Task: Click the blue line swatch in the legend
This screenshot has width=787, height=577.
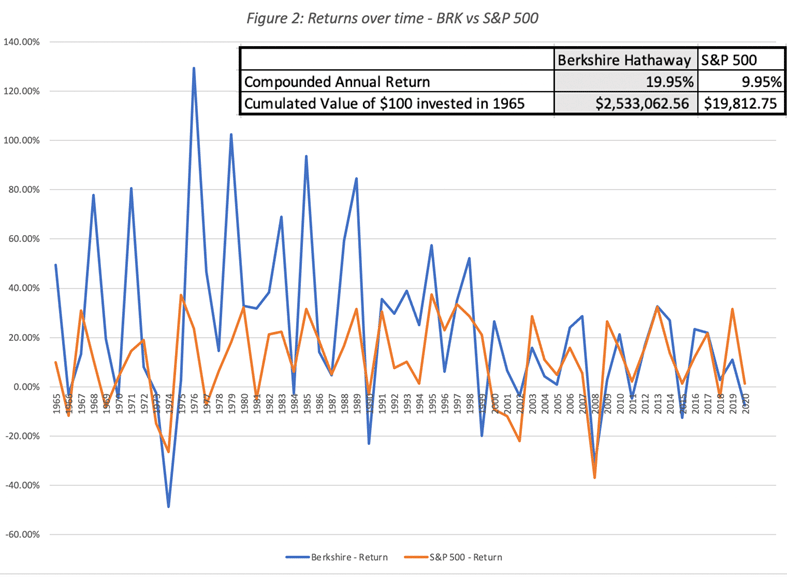Action: [301, 555]
